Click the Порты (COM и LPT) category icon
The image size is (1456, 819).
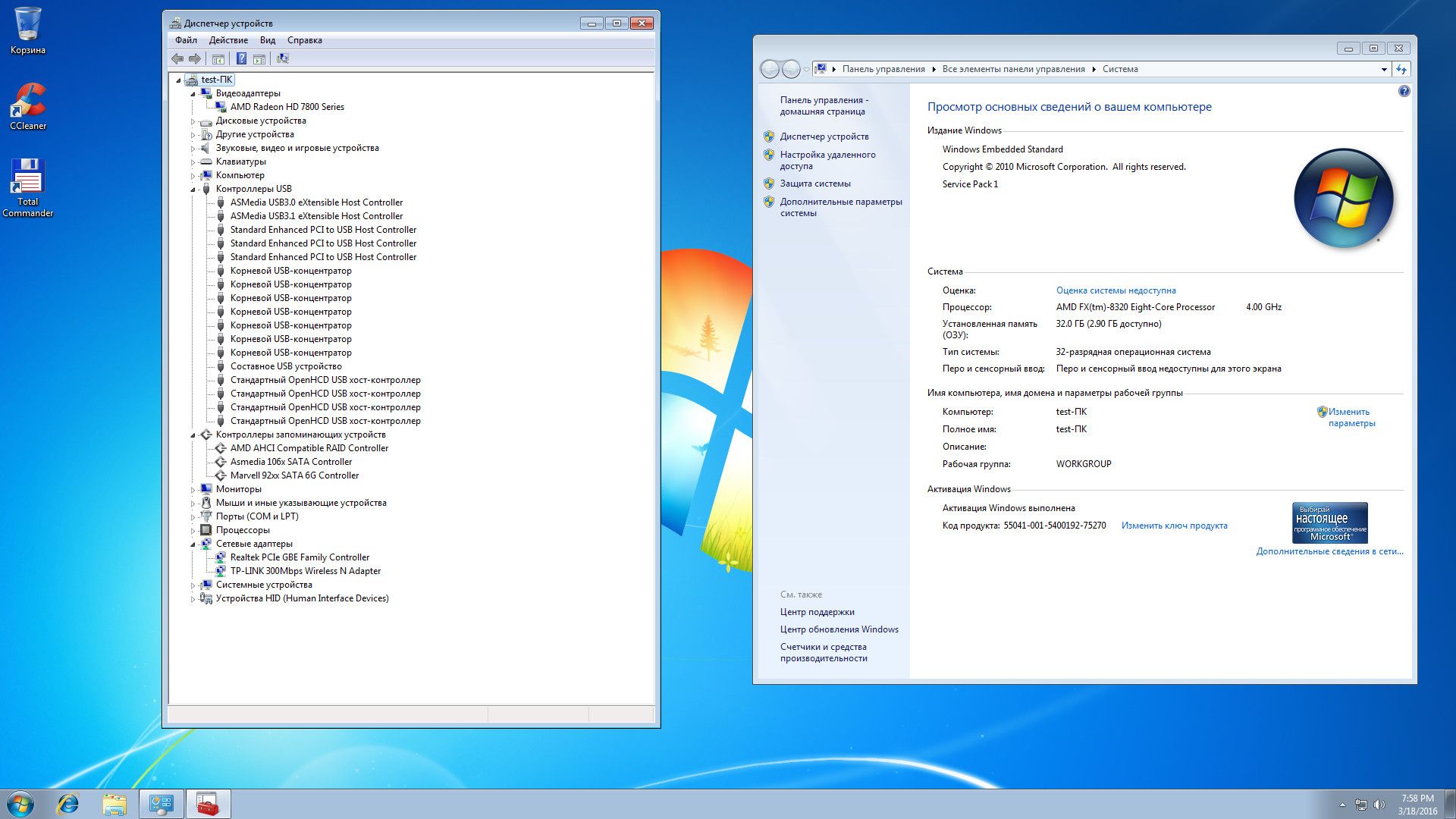(206, 516)
